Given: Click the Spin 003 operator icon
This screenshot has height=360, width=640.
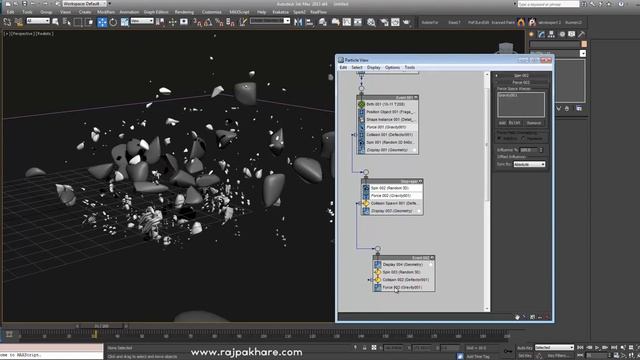Looking at the screenshot, I should tap(378, 272).
